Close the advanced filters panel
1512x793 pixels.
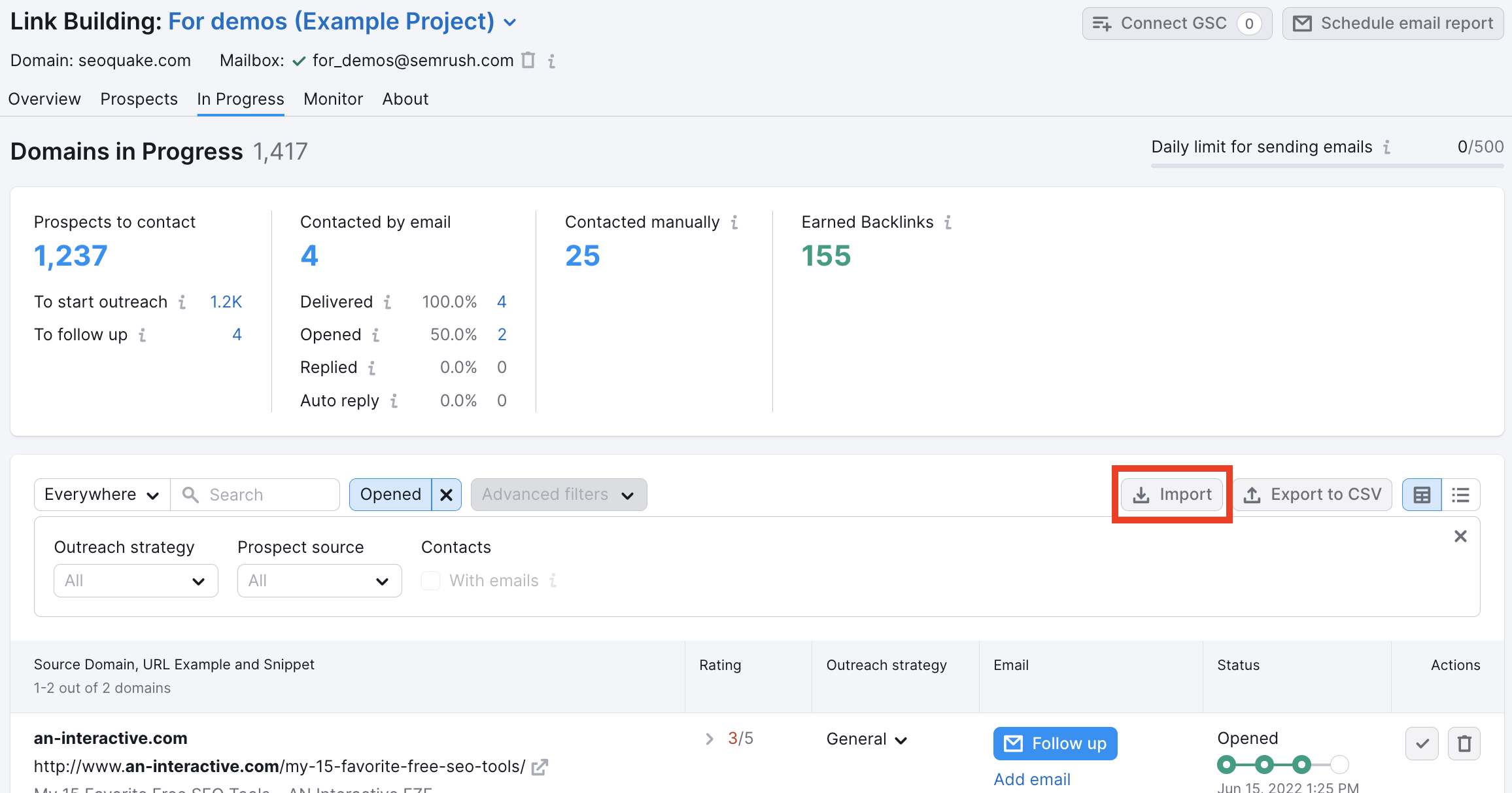[1460, 536]
